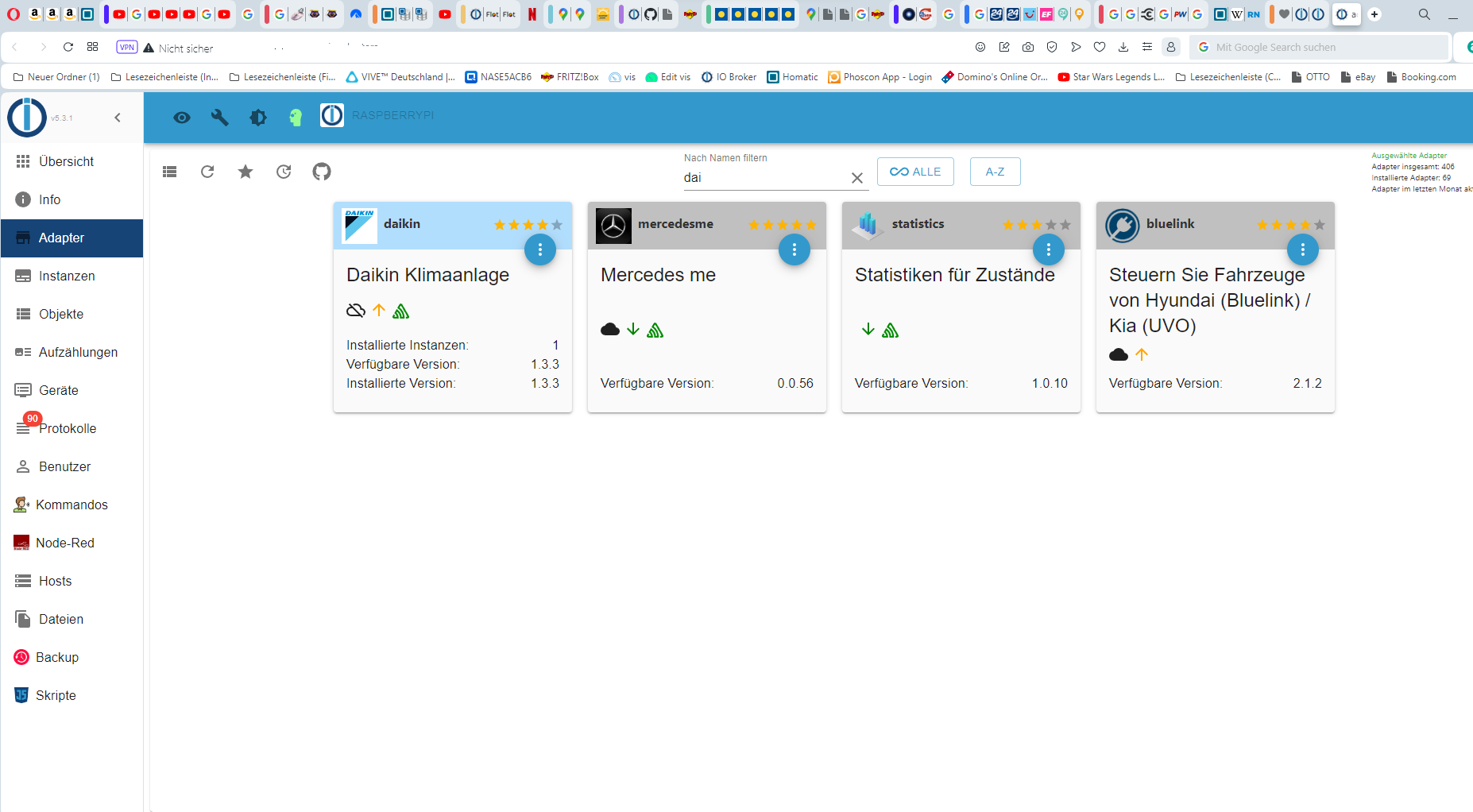The height and width of the screenshot is (812, 1473).
Task: Click the mercedesme cloud icon
Action: 610,329
